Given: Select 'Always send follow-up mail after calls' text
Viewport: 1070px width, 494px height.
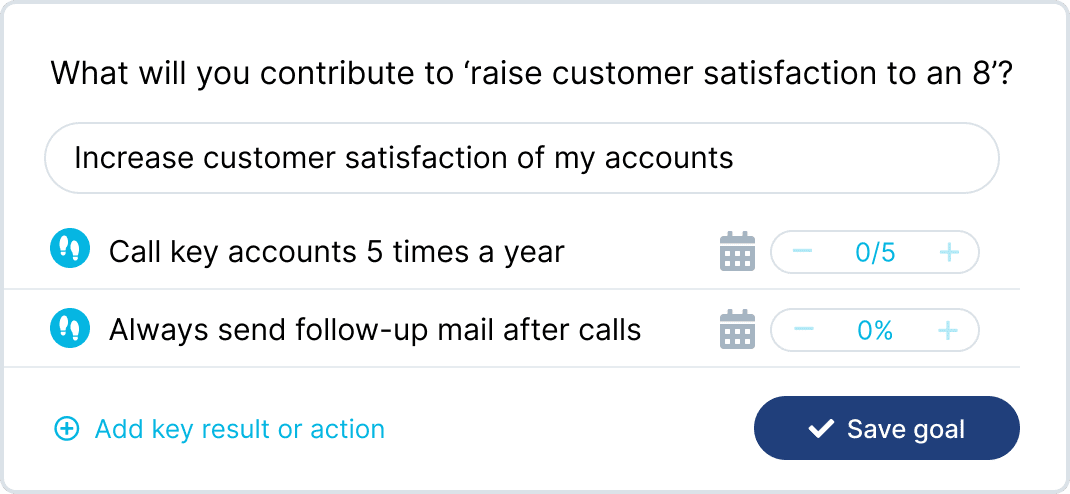Looking at the screenshot, I should pyautogui.click(x=374, y=329).
